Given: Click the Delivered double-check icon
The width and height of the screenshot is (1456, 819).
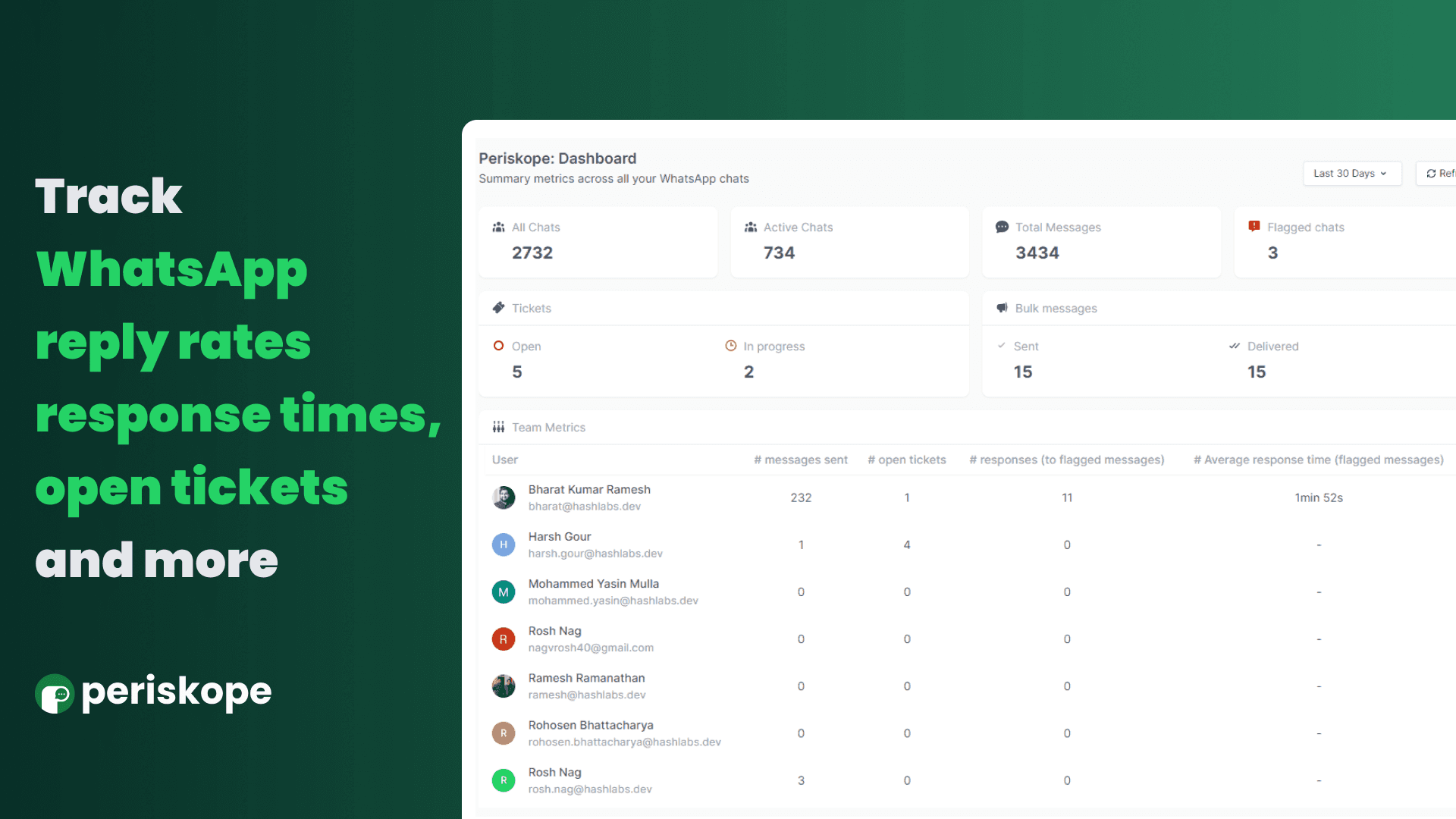Looking at the screenshot, I should click(x=1235, y=346).
